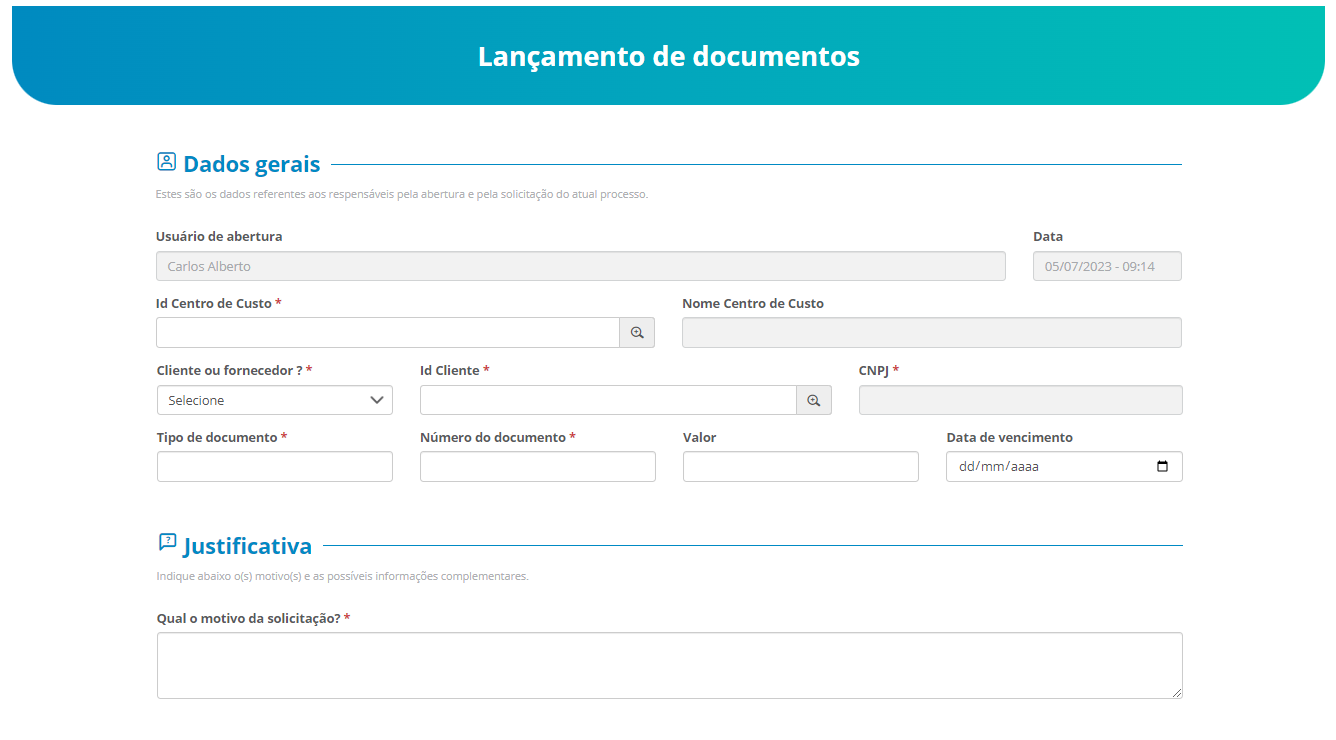Click the Nome Centro de Custo field

(931, 333)
